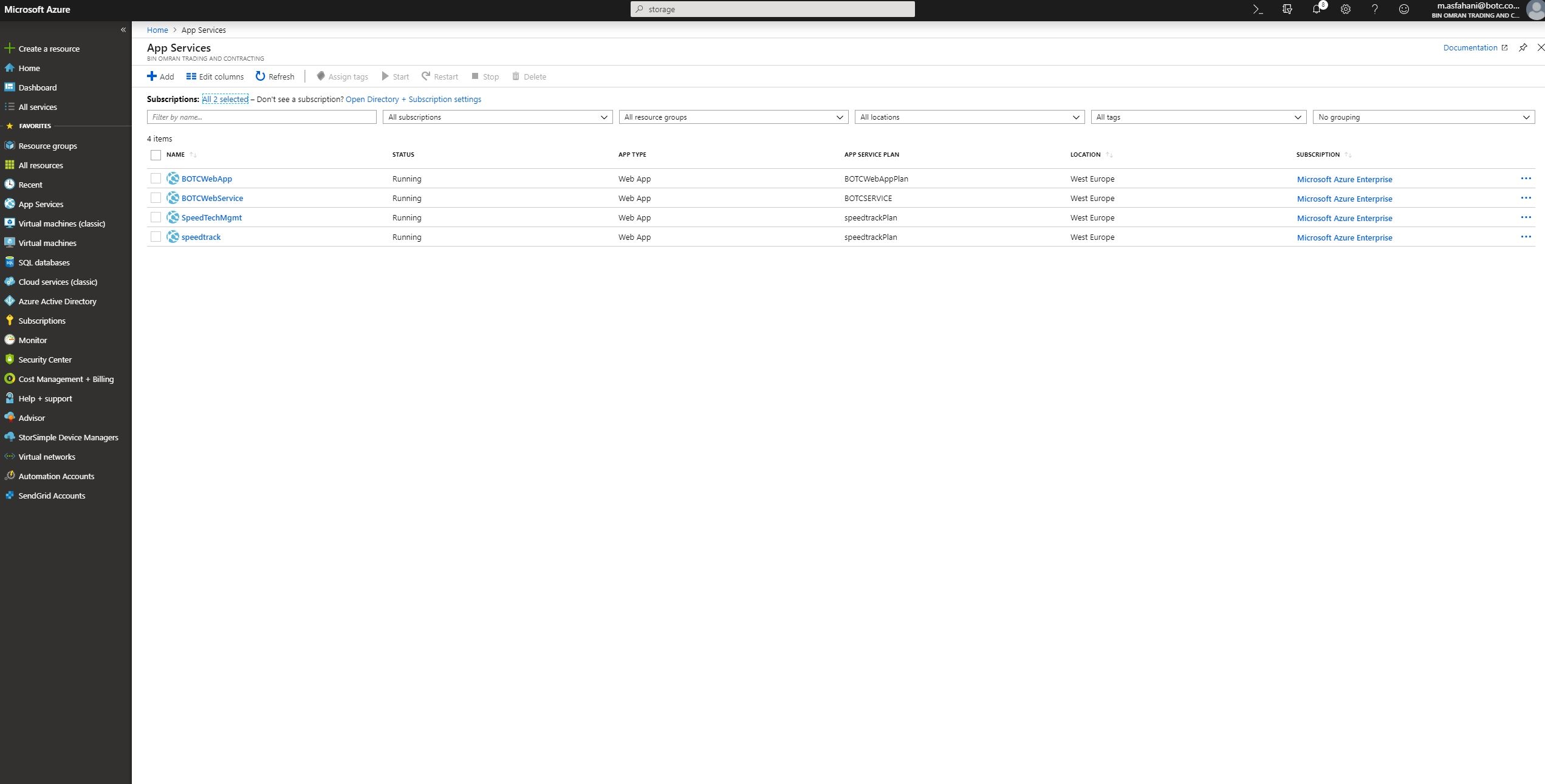
Task: Select Virtual networks in sidebar
Action: [47, 457]
